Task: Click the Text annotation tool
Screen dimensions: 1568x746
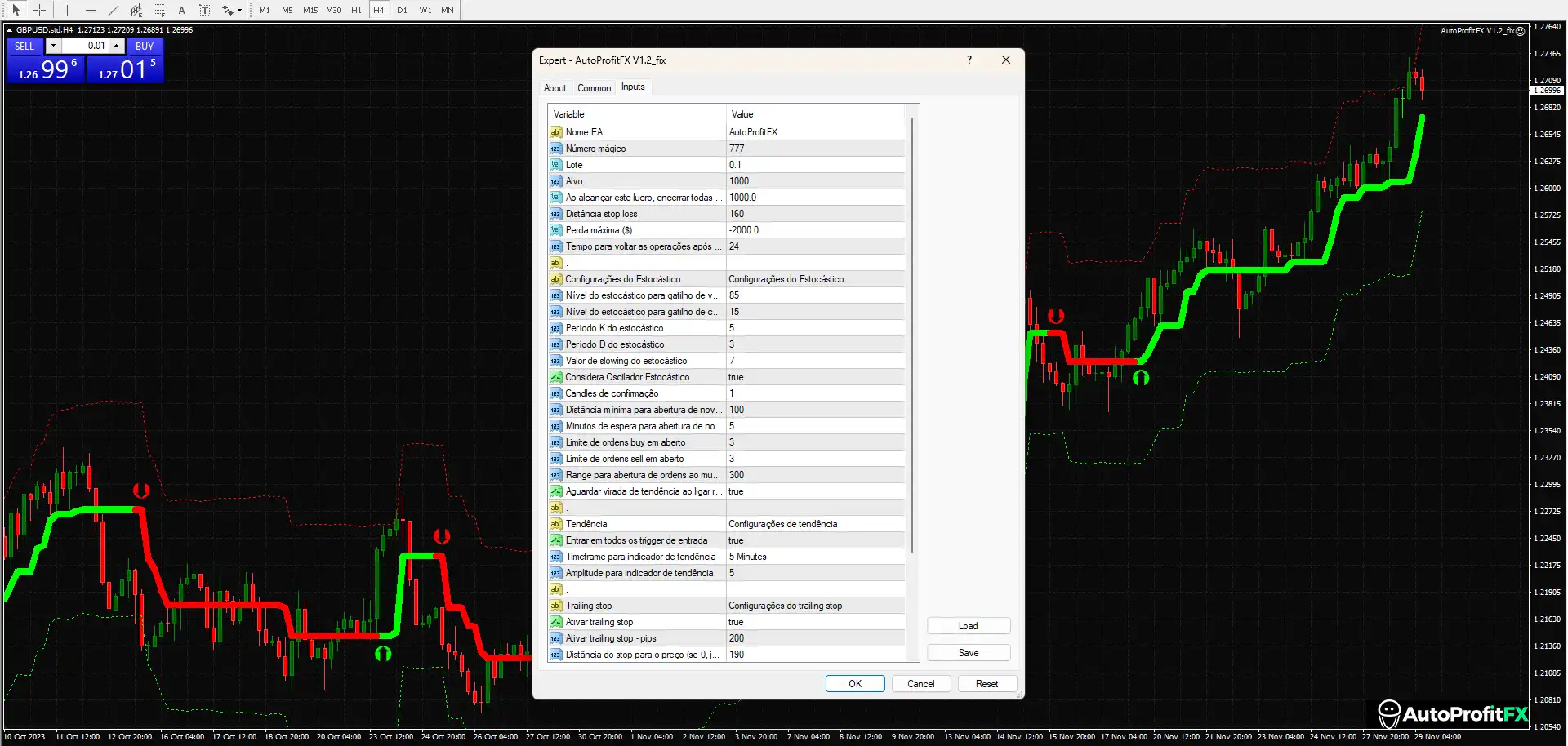Action: point(181,10)
